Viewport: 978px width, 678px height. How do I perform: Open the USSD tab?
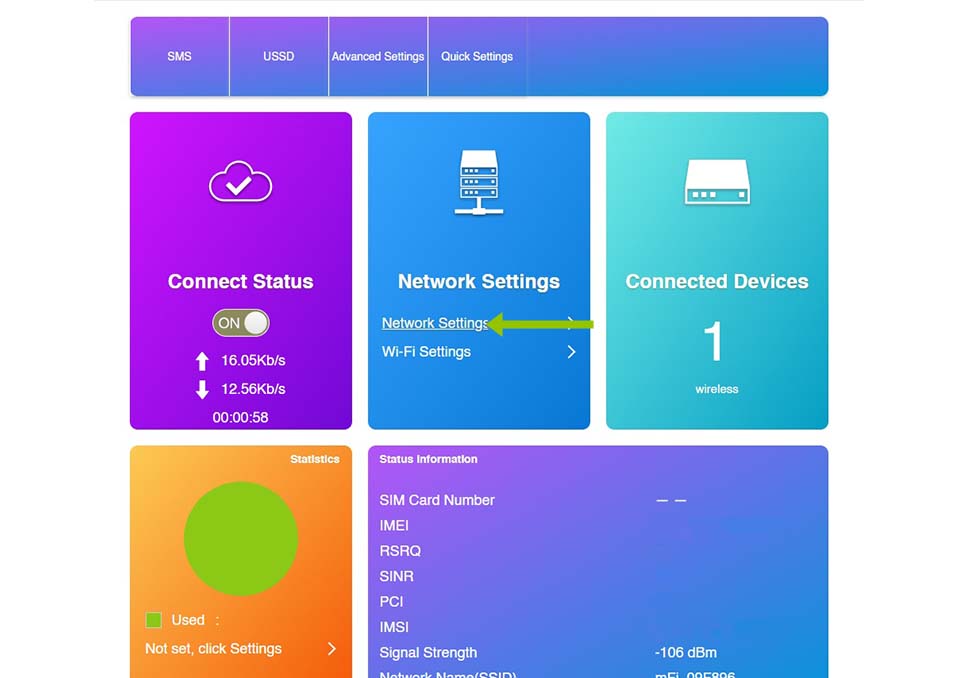click(x=278, y=57)
